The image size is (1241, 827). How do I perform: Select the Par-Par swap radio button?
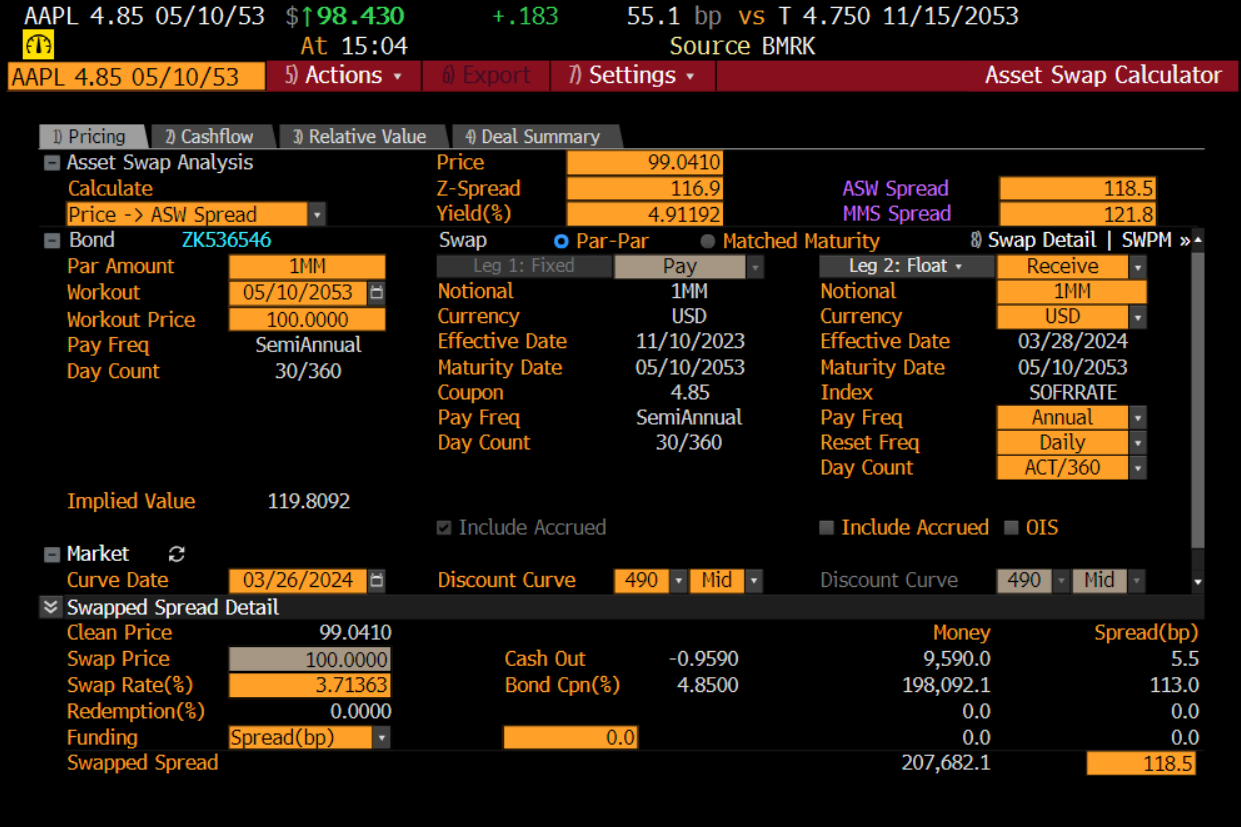pyautogui.click(x=561, y=241)
